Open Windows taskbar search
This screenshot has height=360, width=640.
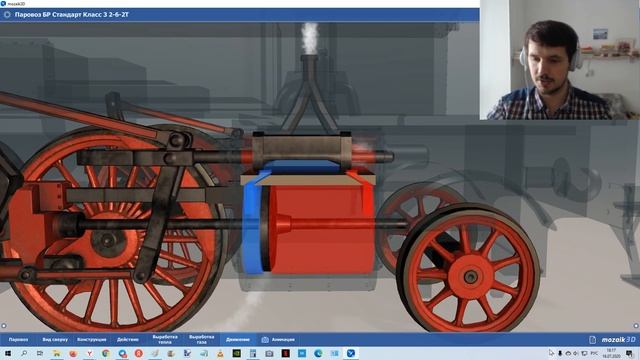[24, 353]
